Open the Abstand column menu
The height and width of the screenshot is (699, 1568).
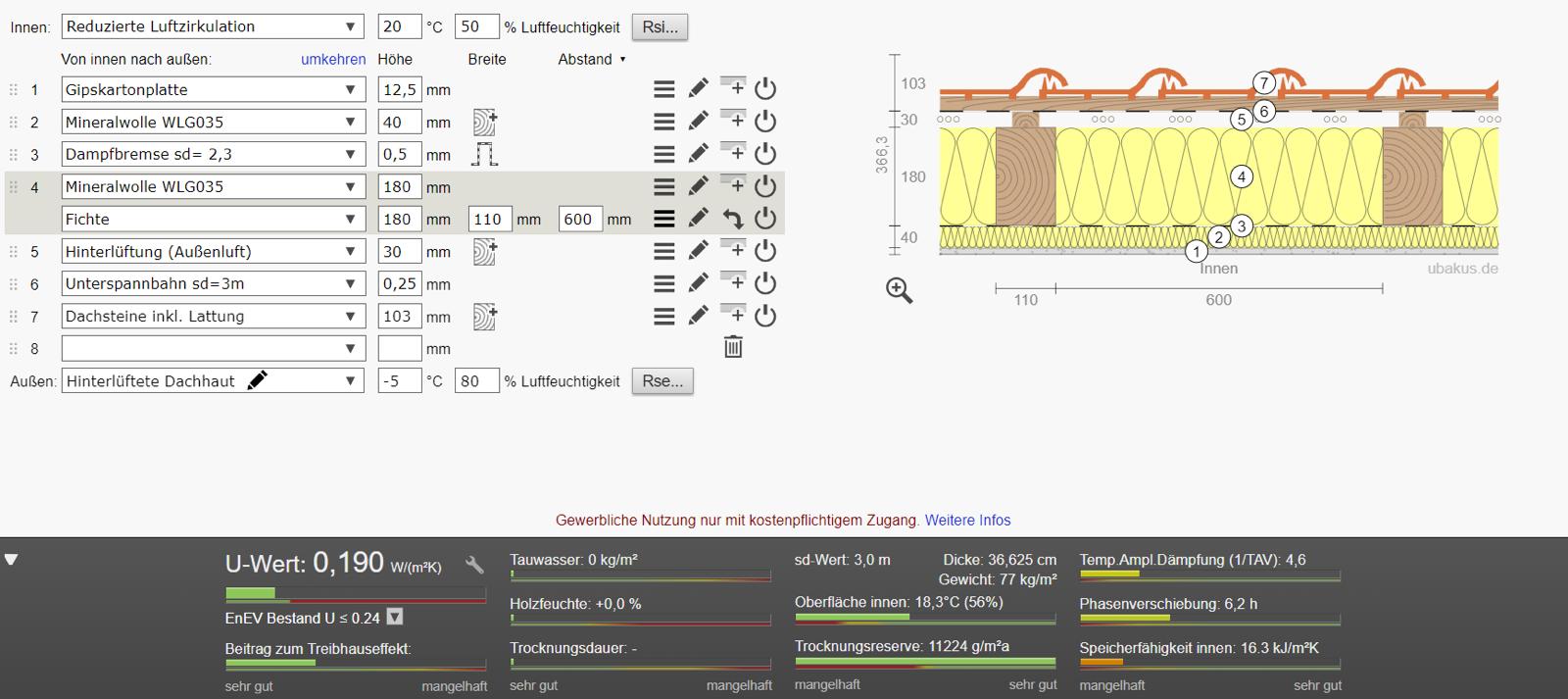tap(592, 59)
